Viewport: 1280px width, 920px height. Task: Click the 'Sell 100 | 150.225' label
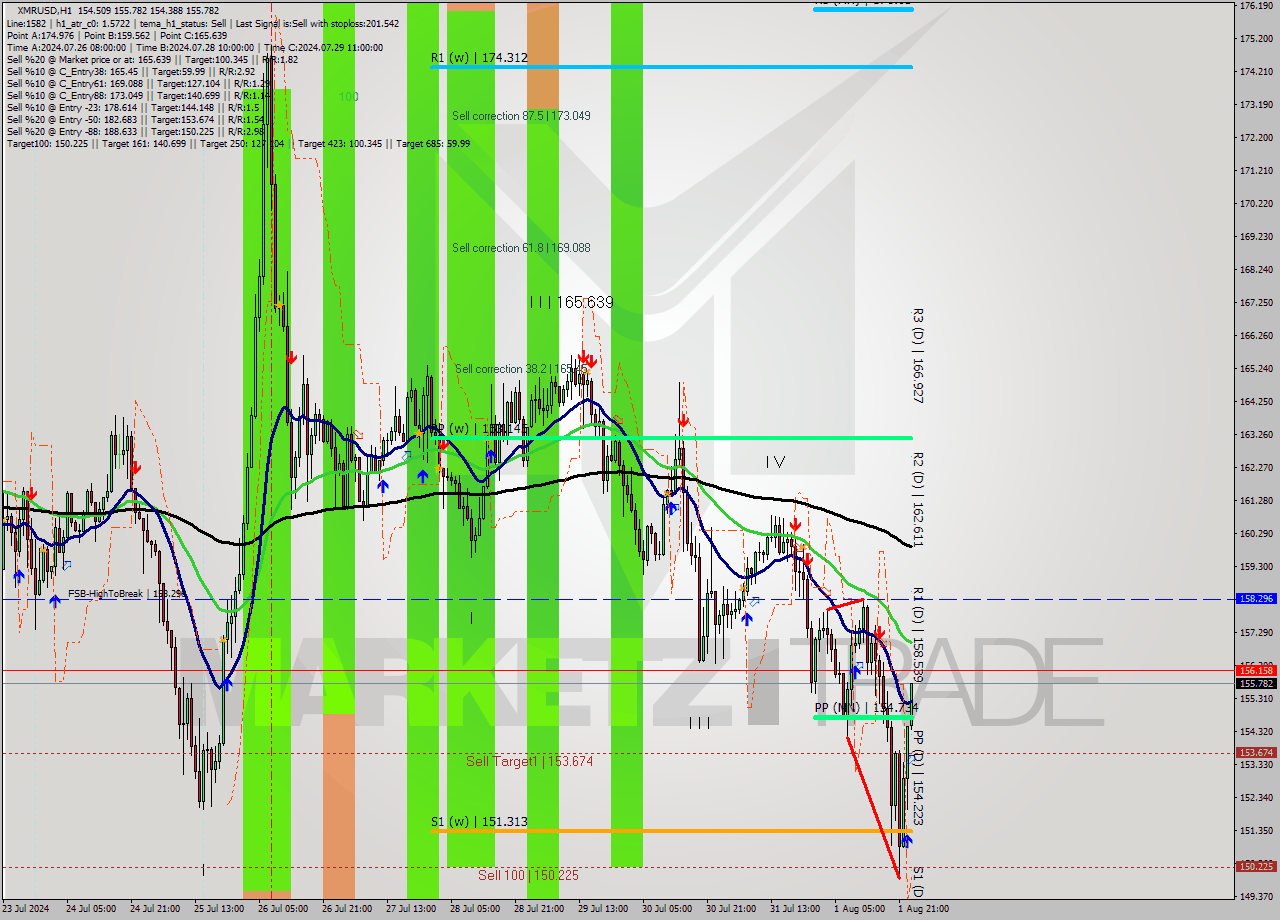click(x=528, y=875)
